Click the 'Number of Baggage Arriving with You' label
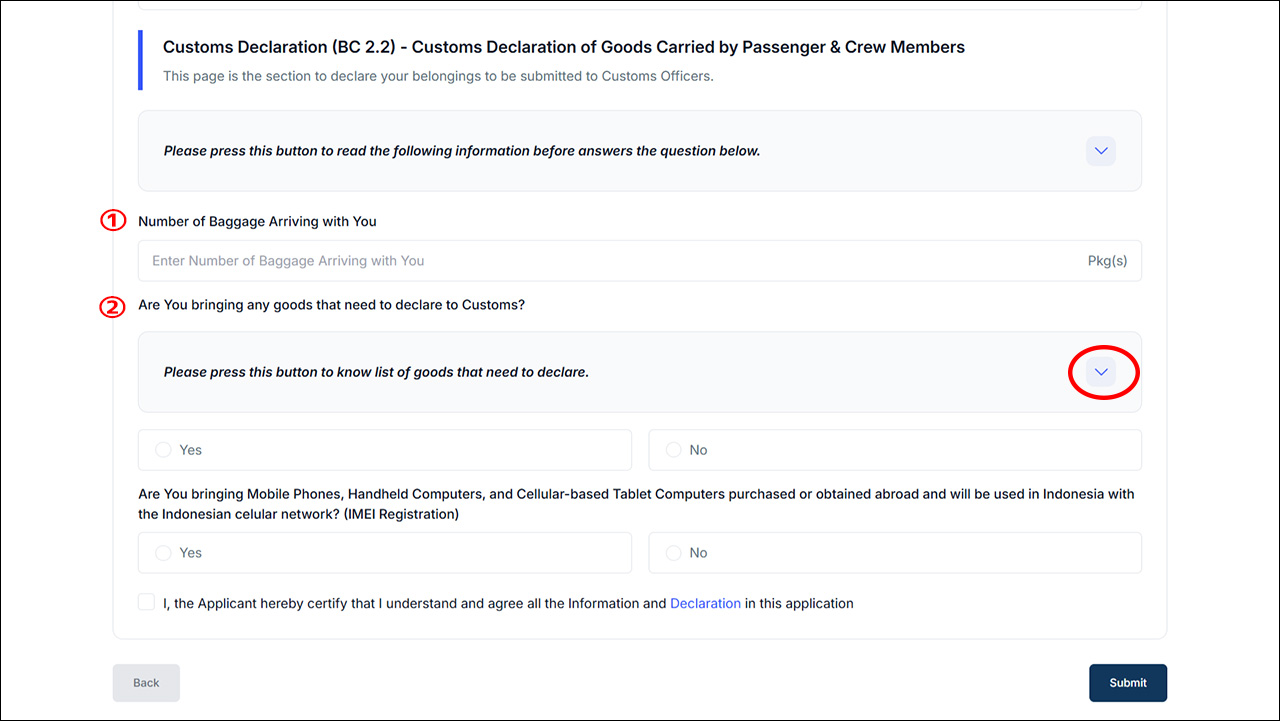The height and width of the screenshot is (721, 1280). pyautogui.click(x=257, y=222)
